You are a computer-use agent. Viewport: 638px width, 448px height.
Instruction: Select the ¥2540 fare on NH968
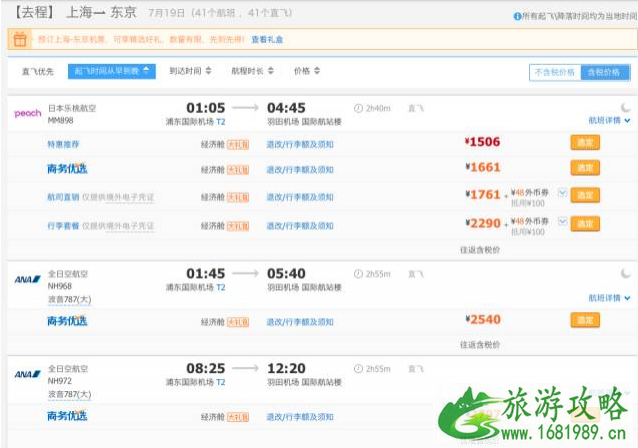pos(585,320)
